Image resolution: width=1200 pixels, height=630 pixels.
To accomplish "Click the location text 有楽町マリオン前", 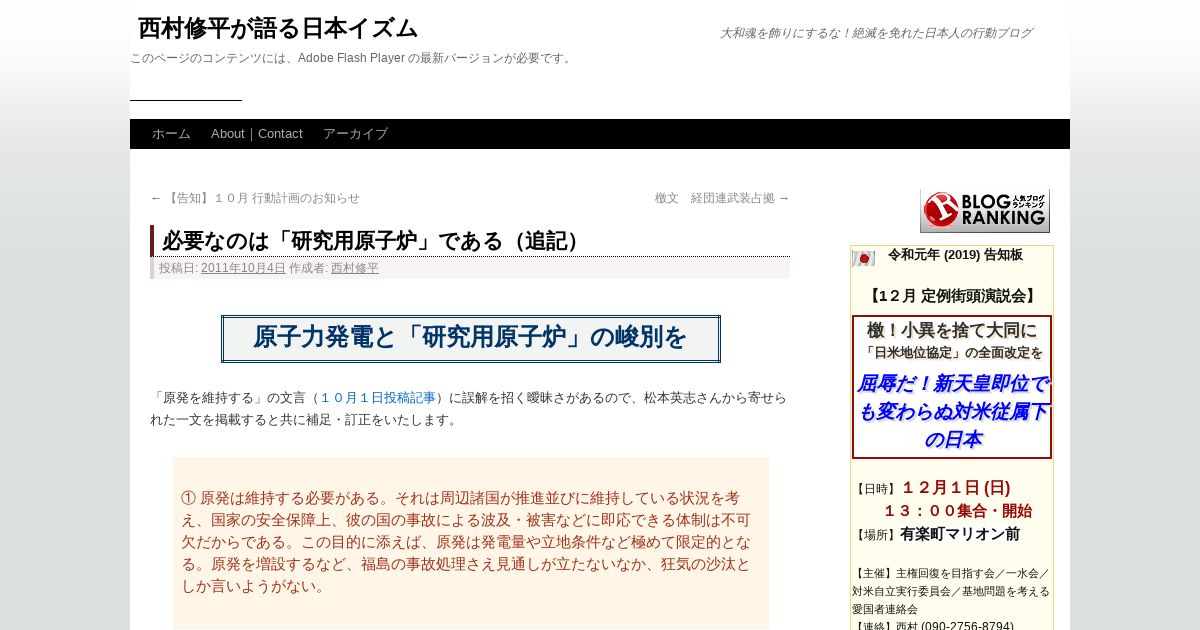I will (x=960, y=534).
